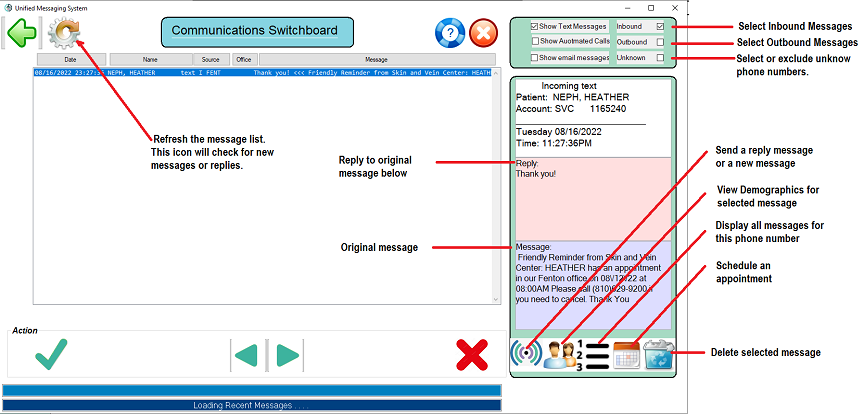The height and width of the screenshot is (415, 865).
Task: Go to next message with right arrow
Action: coord(288,355)
